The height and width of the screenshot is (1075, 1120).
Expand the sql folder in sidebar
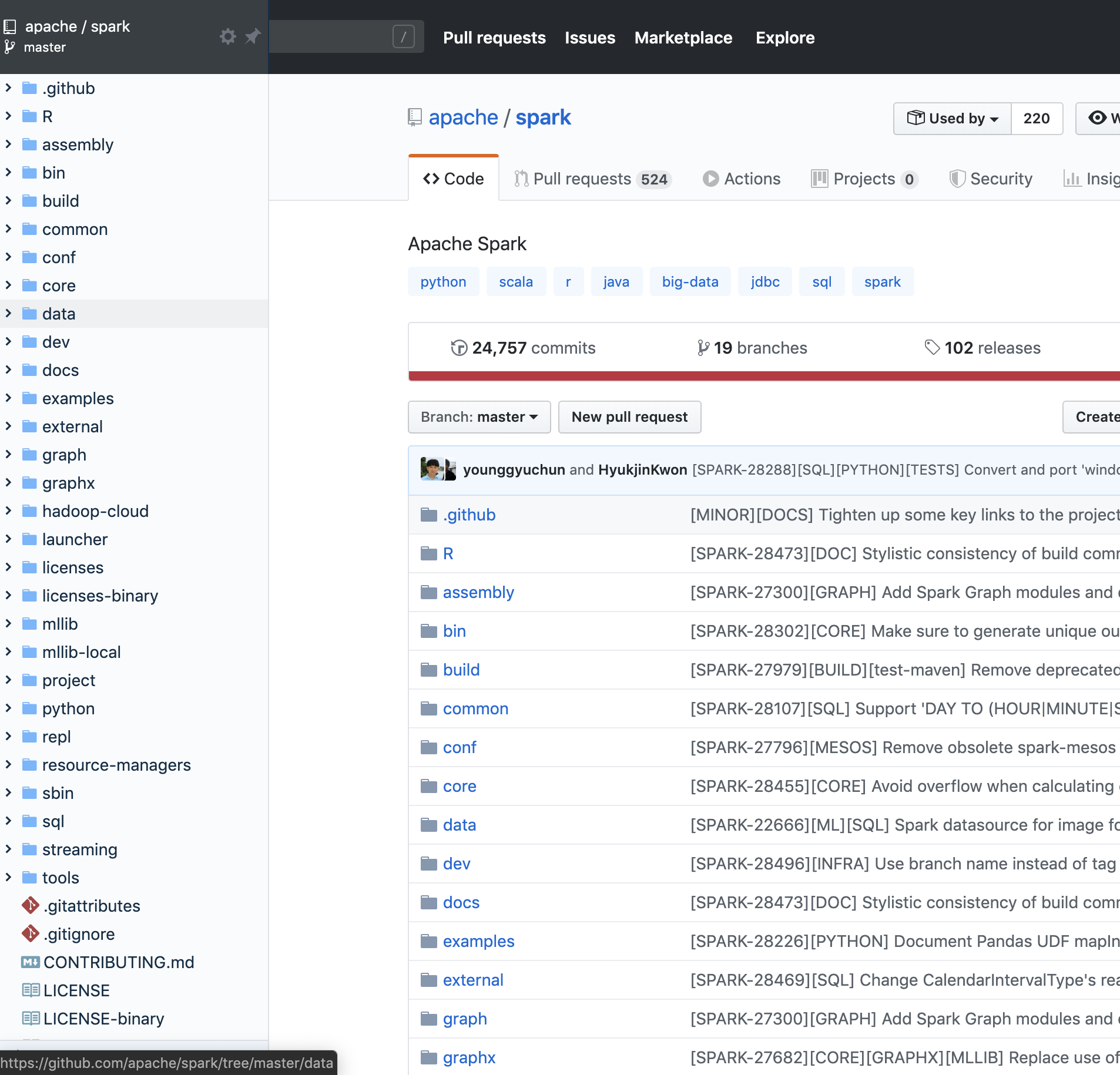(x=8, y=821)
